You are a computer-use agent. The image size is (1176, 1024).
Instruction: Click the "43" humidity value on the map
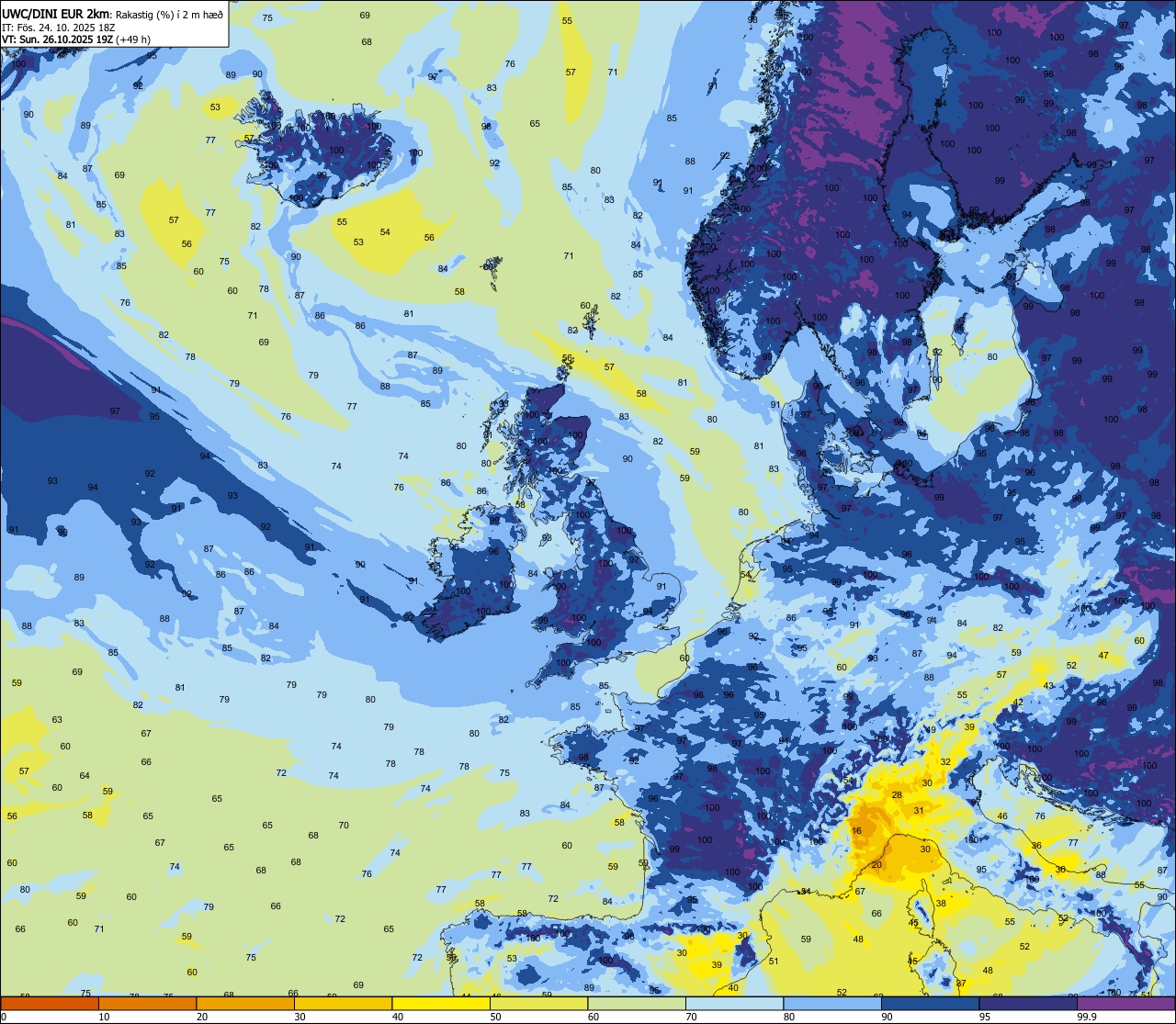pyautogui.click(x=1048, y=686)
